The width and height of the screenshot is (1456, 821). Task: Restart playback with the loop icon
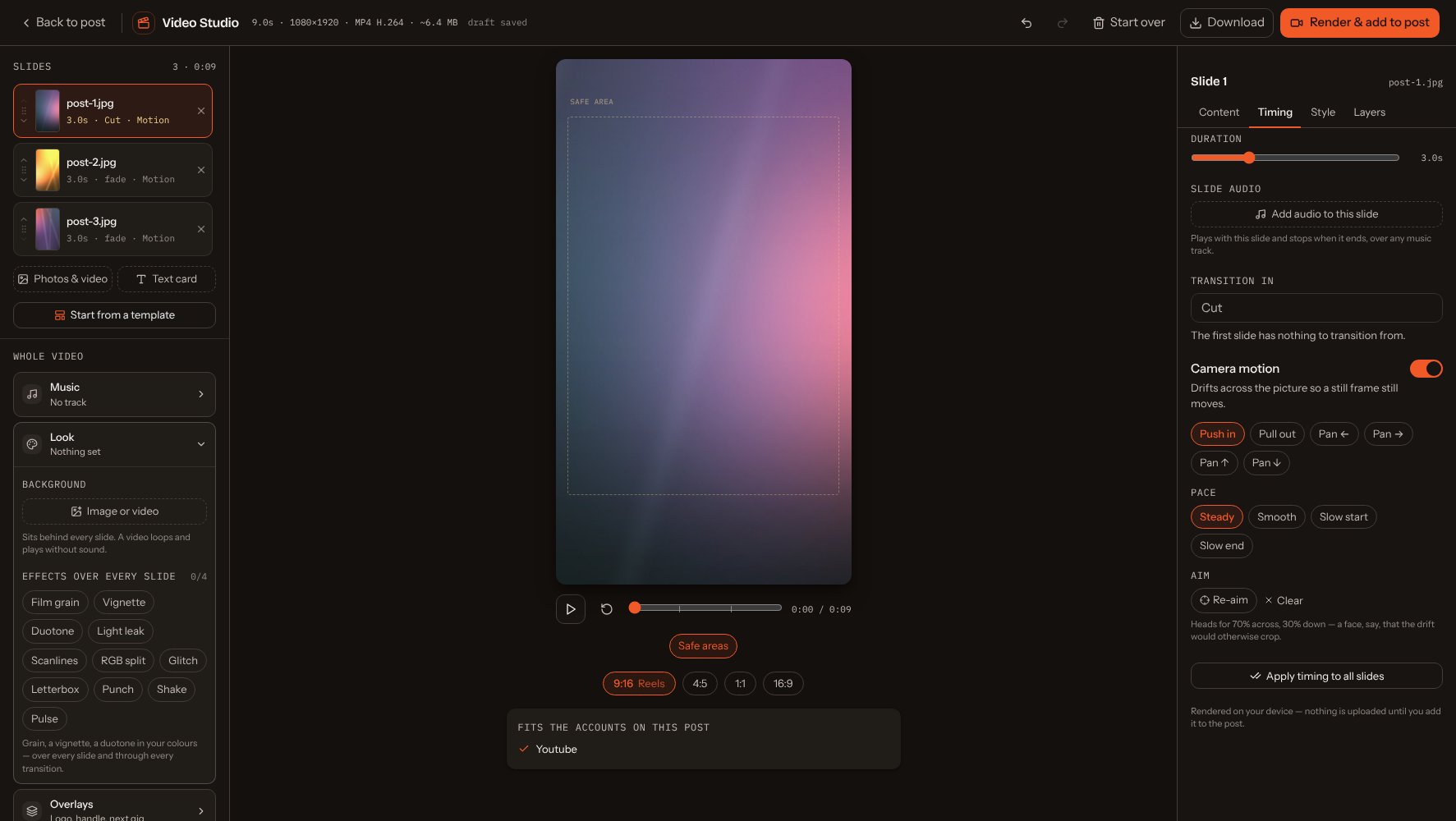click(x=607, y=609)
